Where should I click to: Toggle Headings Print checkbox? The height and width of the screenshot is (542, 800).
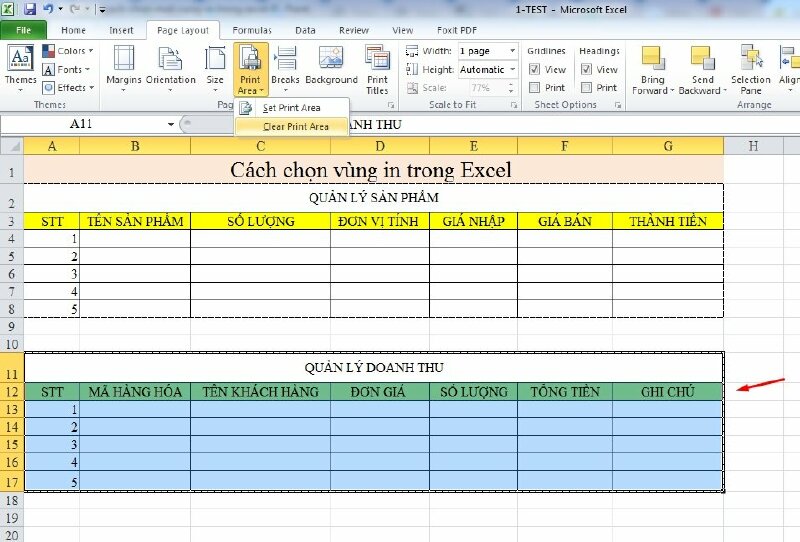pos(586,87)
